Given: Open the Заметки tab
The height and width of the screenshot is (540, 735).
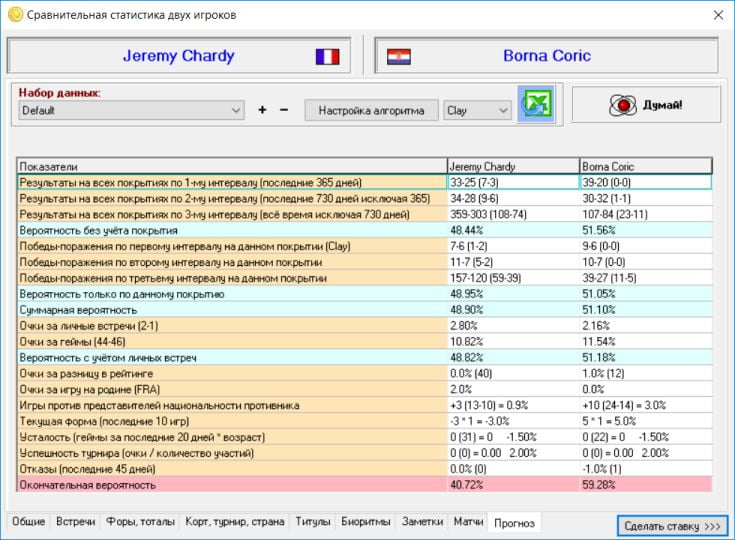Looking at the screenshot, I should click(x=422, y=522).
